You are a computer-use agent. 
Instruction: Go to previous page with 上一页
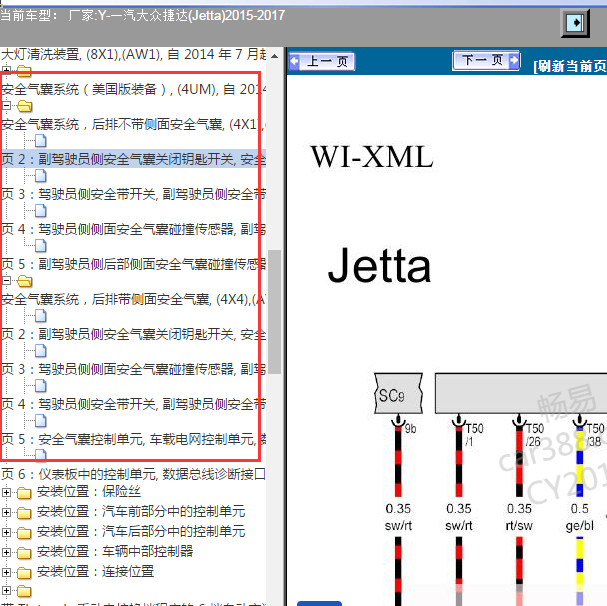tap(322, 61)
